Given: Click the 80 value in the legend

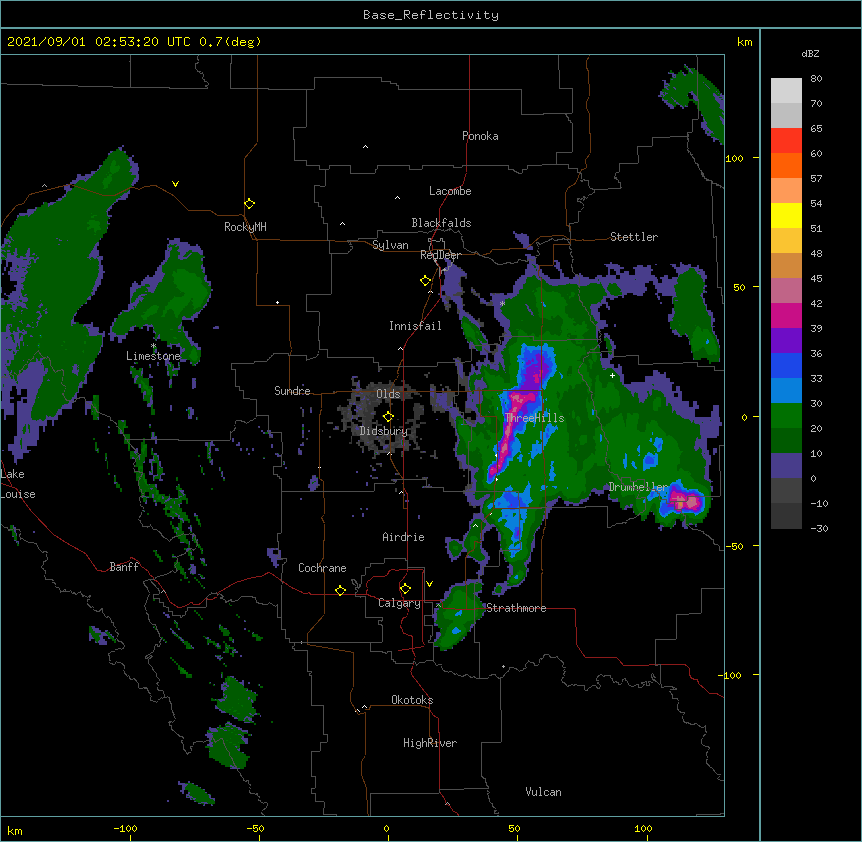Looking at the screenshot, I should click(x=816, y=79).
